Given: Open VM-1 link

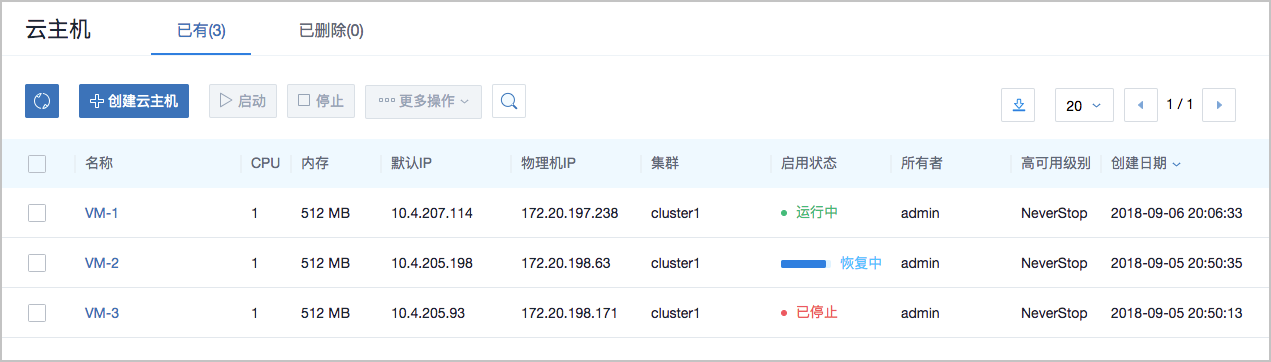Looking at the screenshot, I should click(x=102, y=213).
